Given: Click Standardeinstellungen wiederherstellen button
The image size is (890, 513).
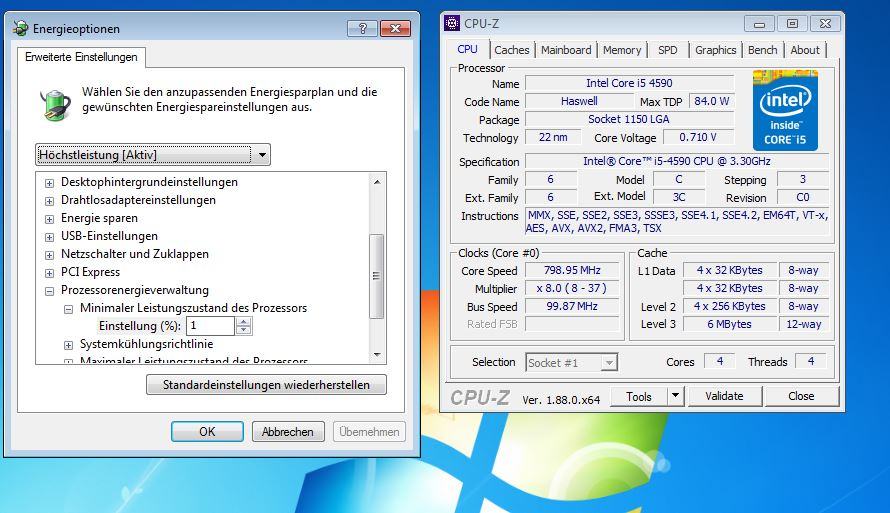Looking at the screenshot, I should (x=266, y=384).
